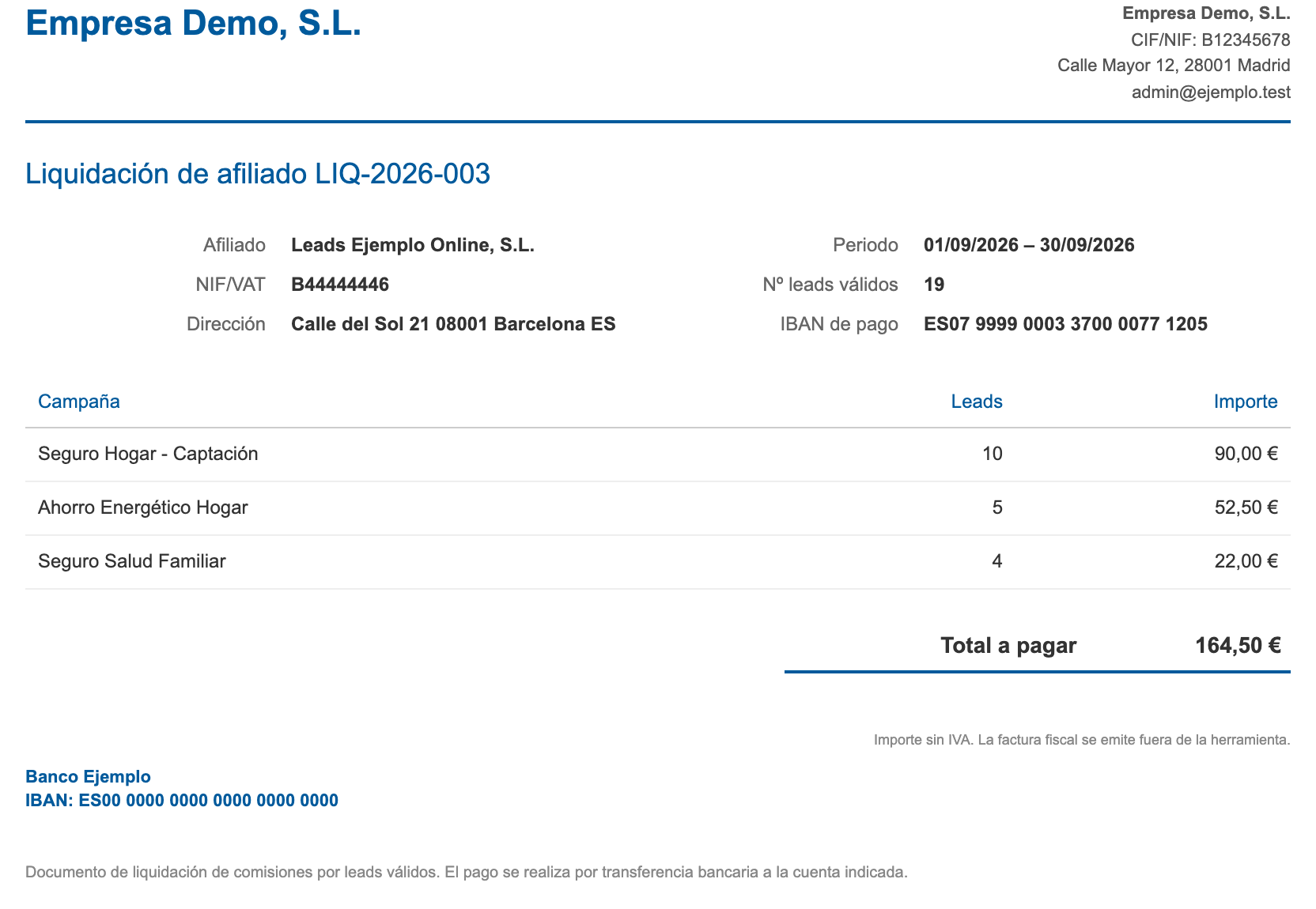
Task: Click the bold Empresa Demo, S.L. company line
Action: (x=1207, y=13)
